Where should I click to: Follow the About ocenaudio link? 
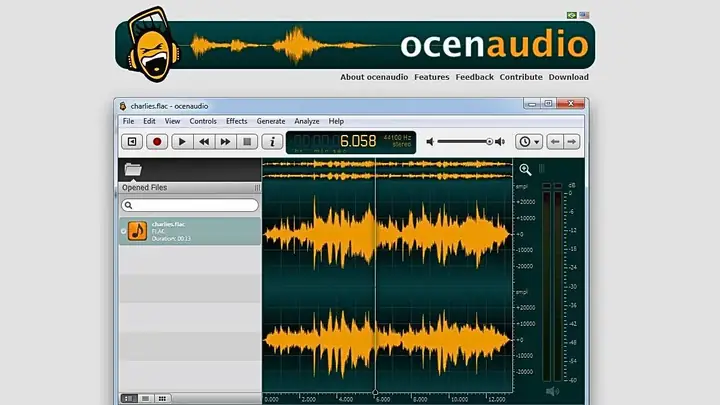coord(374,77)
